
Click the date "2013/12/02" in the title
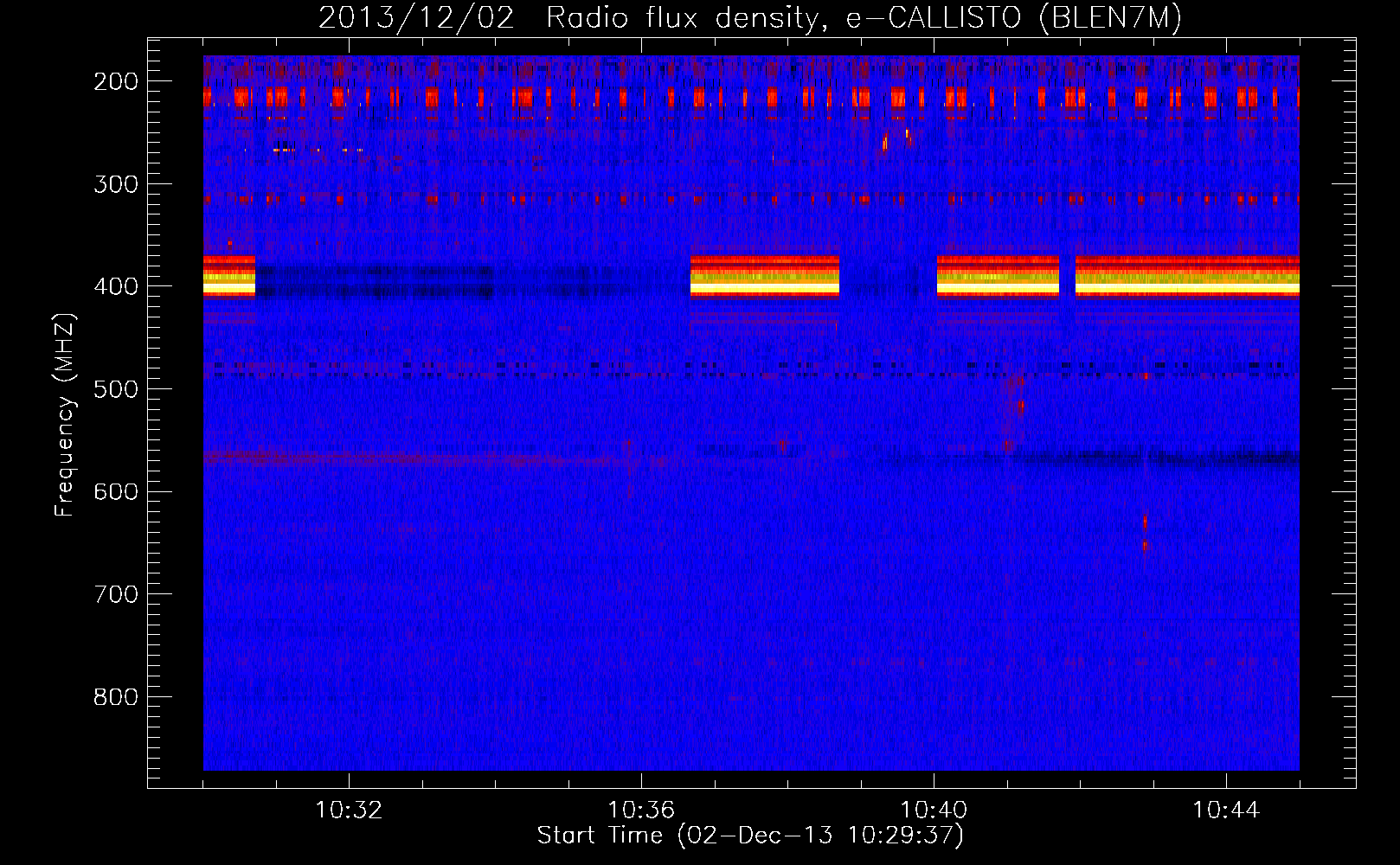416,18
